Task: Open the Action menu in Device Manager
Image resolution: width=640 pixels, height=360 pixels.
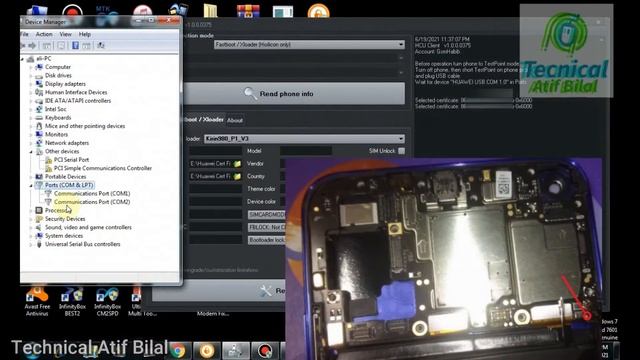Action: (44, 34)
